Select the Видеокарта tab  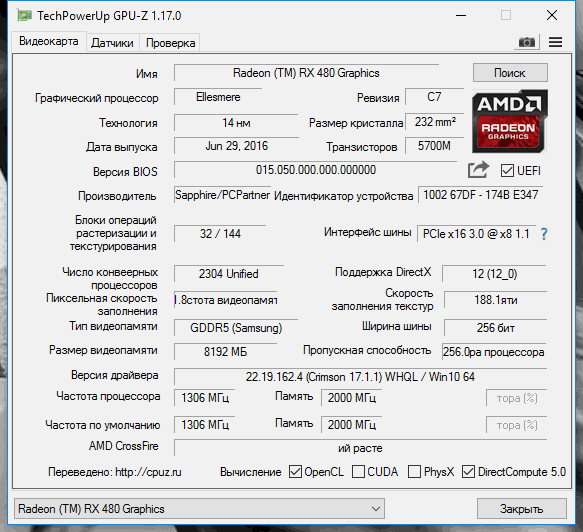coord(49,41)
